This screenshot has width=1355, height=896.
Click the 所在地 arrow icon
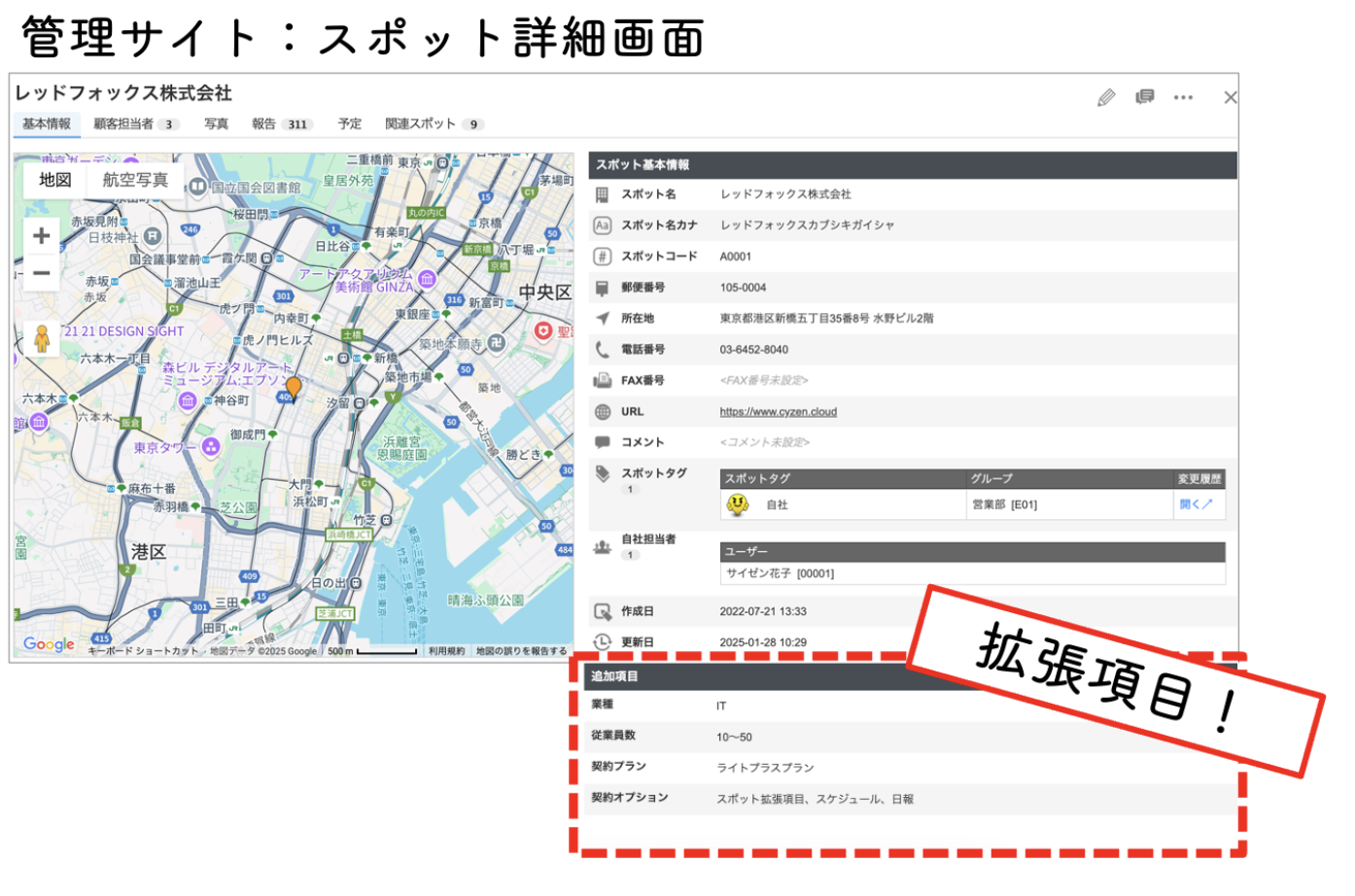pyautogui.click(x=603, y=319)
